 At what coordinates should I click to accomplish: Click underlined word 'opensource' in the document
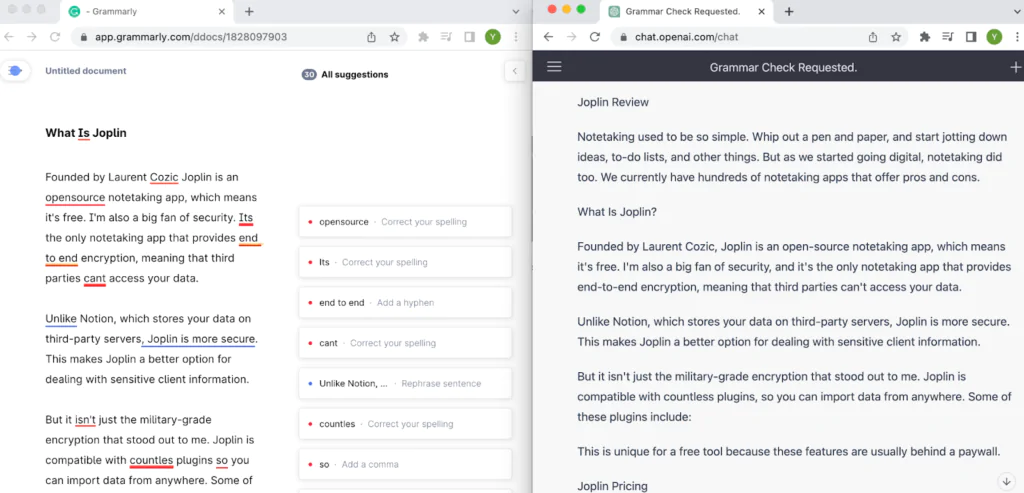(x=75, y=198)
